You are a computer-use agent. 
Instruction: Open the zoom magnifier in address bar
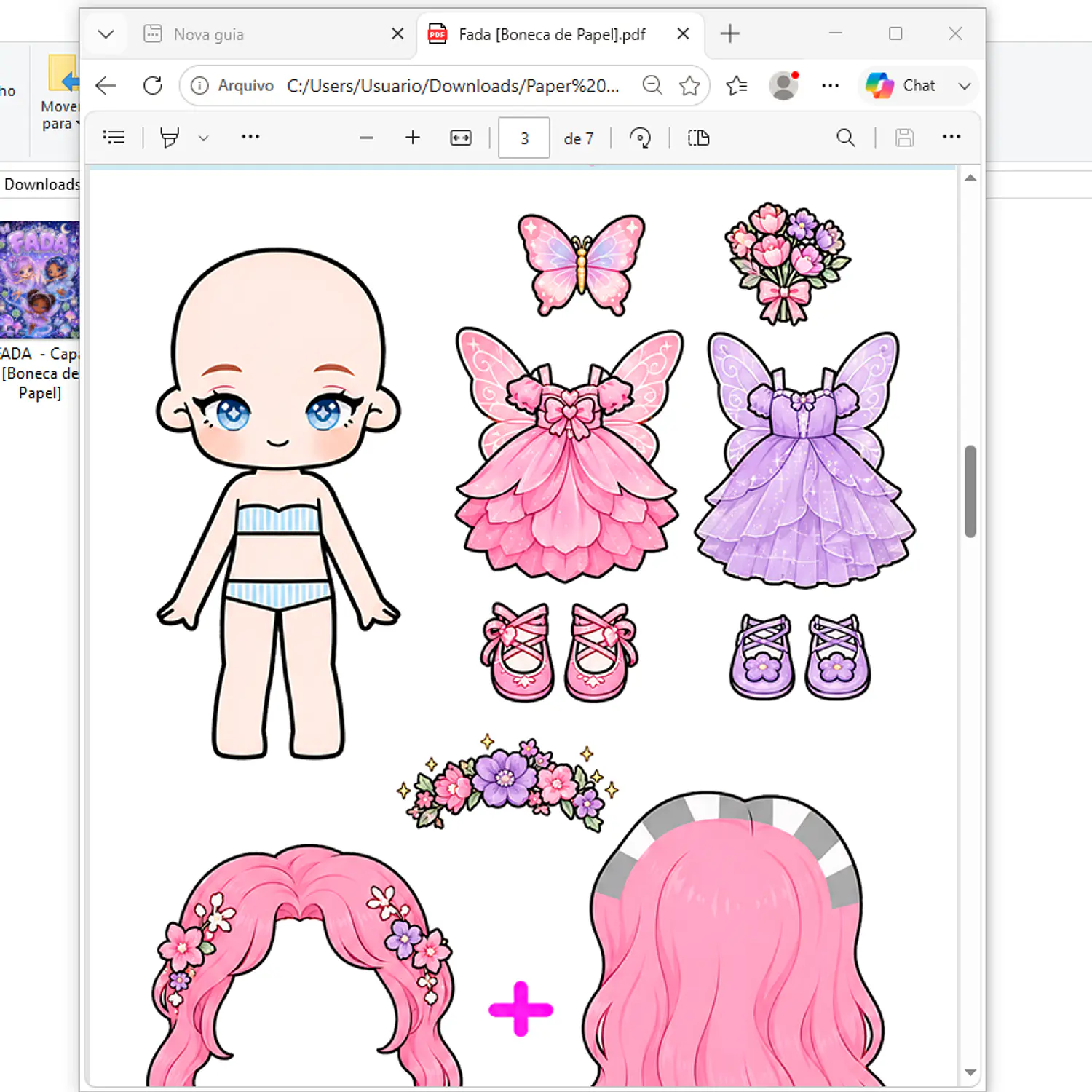click(652, 86)
